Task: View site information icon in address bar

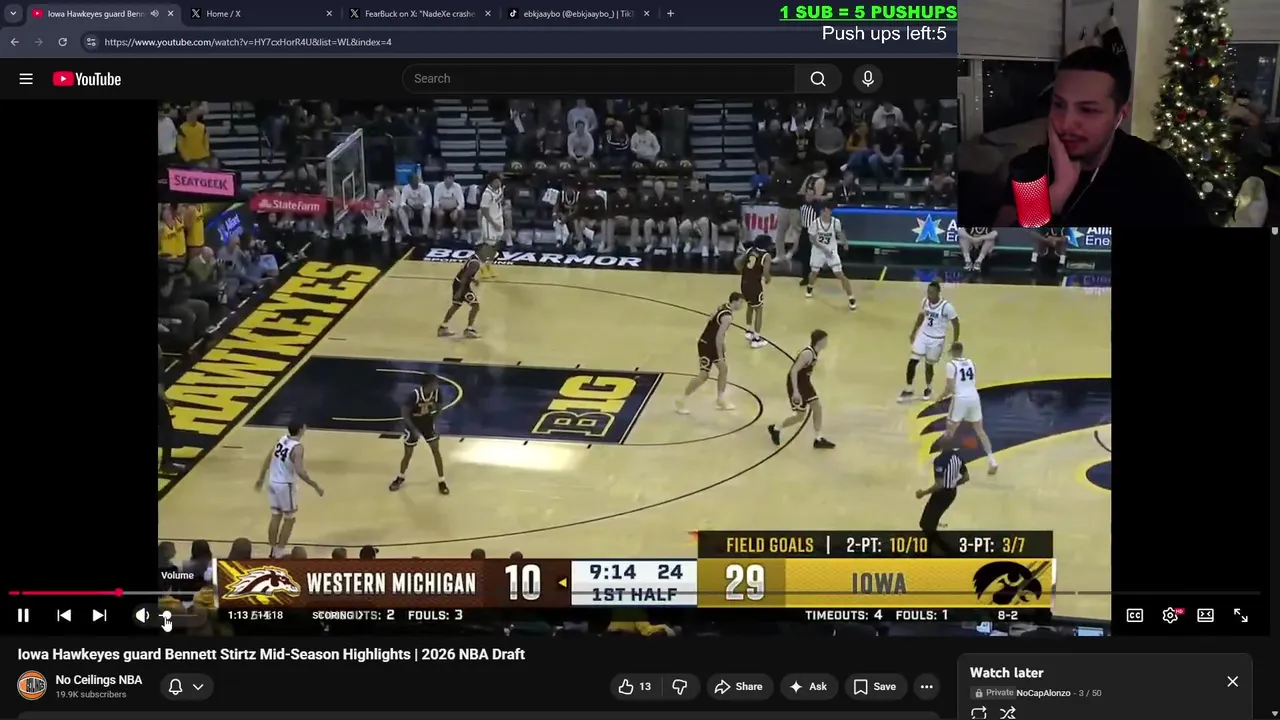Action: pos(91,42)
